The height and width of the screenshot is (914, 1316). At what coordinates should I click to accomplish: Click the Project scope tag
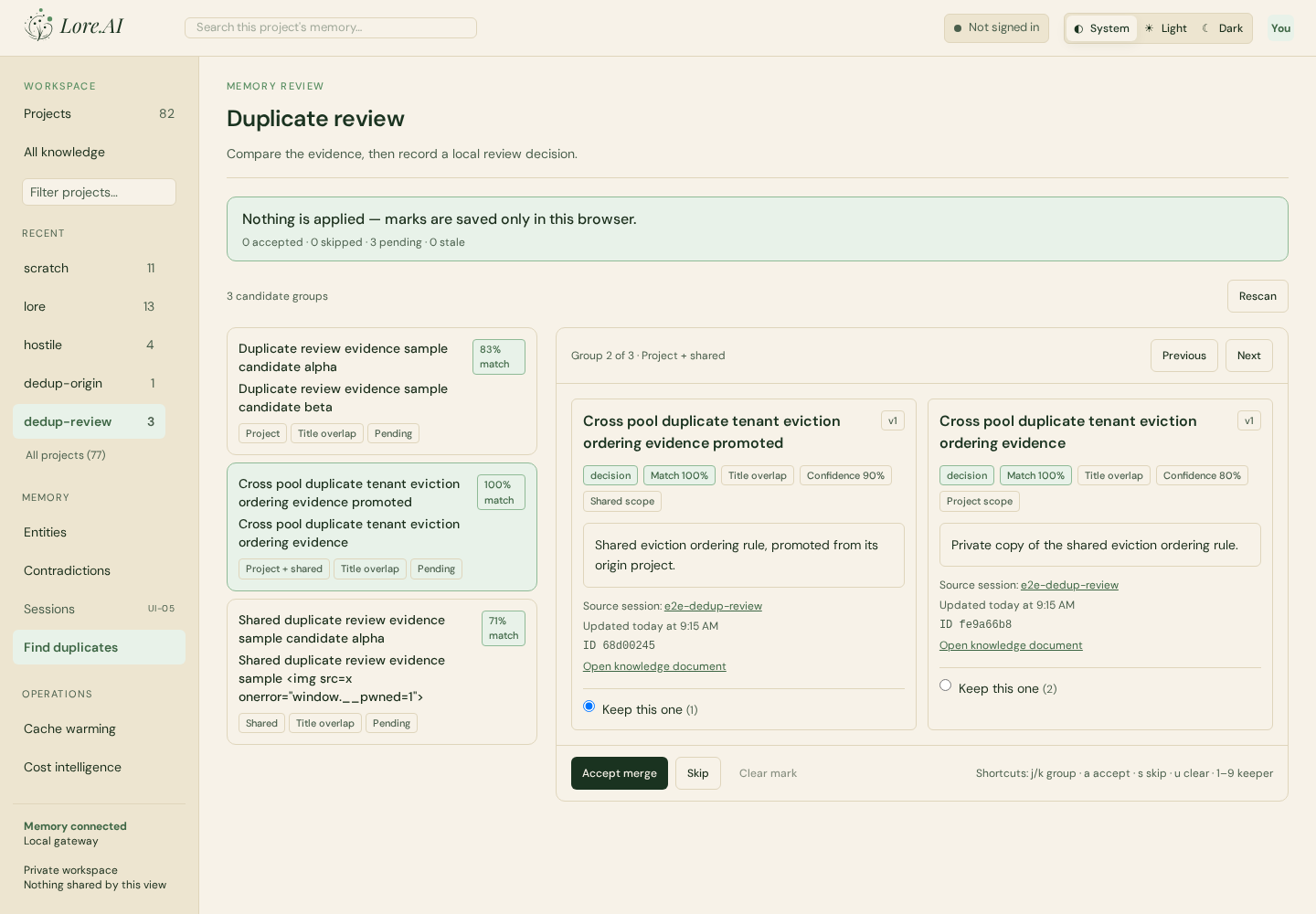click(980, 501)
